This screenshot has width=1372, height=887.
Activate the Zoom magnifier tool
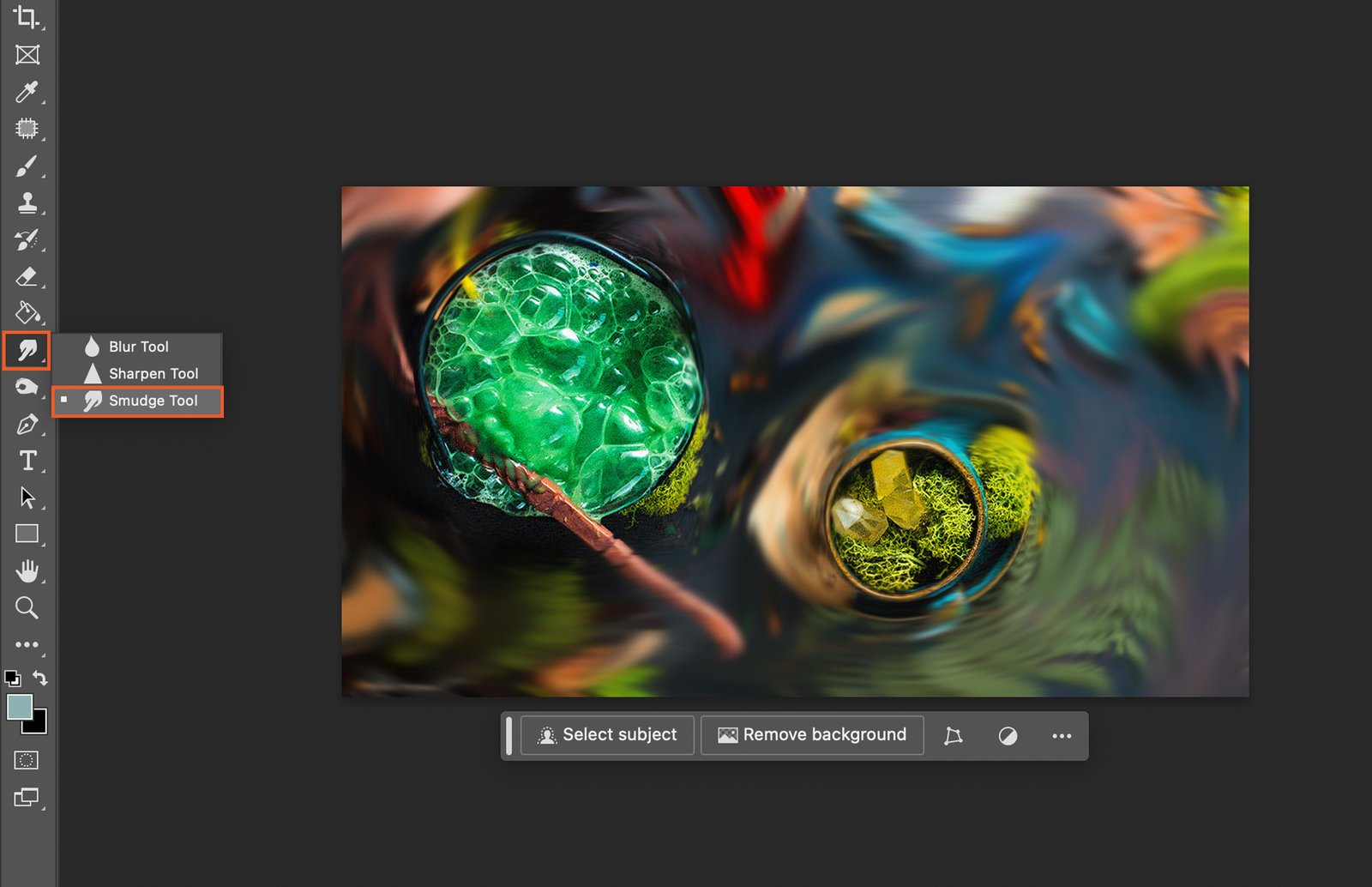point(27,608)
